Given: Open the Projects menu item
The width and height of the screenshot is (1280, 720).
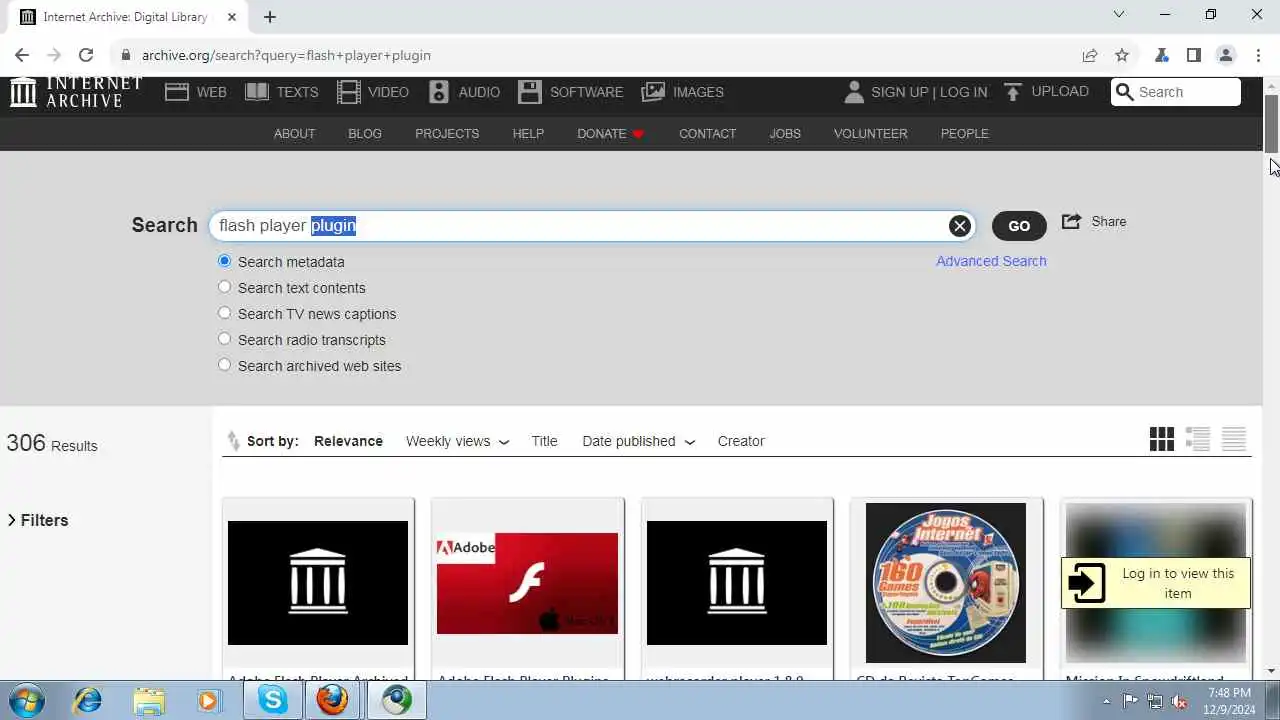Looking at the screenshot, I should pyautogui.click(x=447, y=133).
